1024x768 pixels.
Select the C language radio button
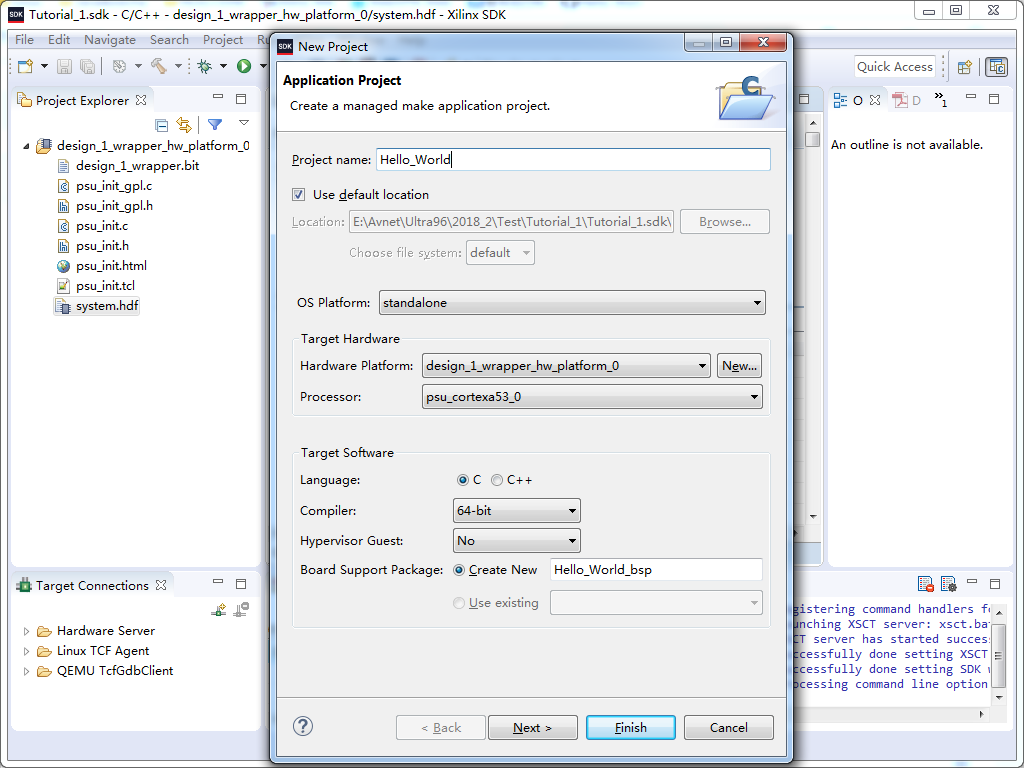[463, 480]
